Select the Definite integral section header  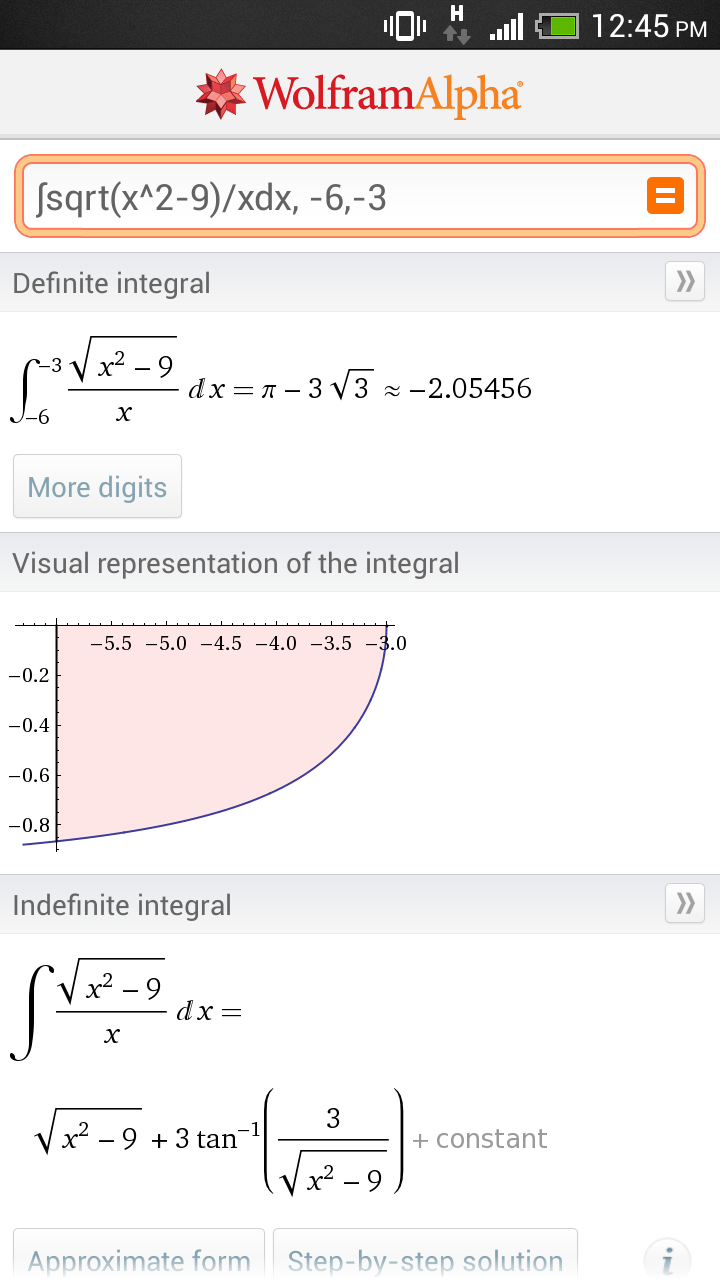tap(111, 283)
